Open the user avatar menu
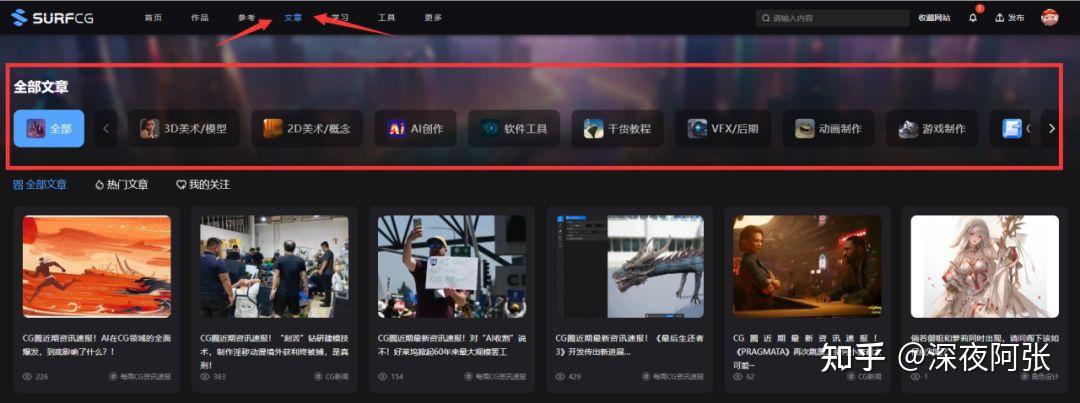 coord(1049,18)
